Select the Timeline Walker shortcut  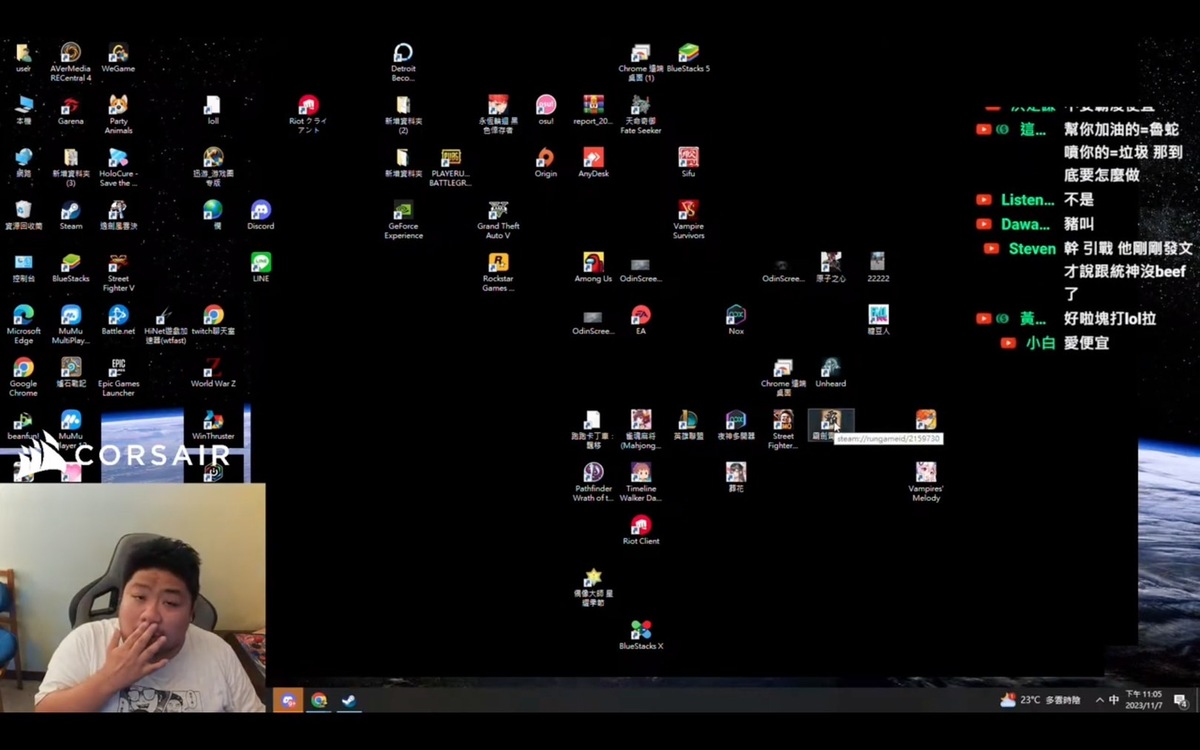point(641,482)
